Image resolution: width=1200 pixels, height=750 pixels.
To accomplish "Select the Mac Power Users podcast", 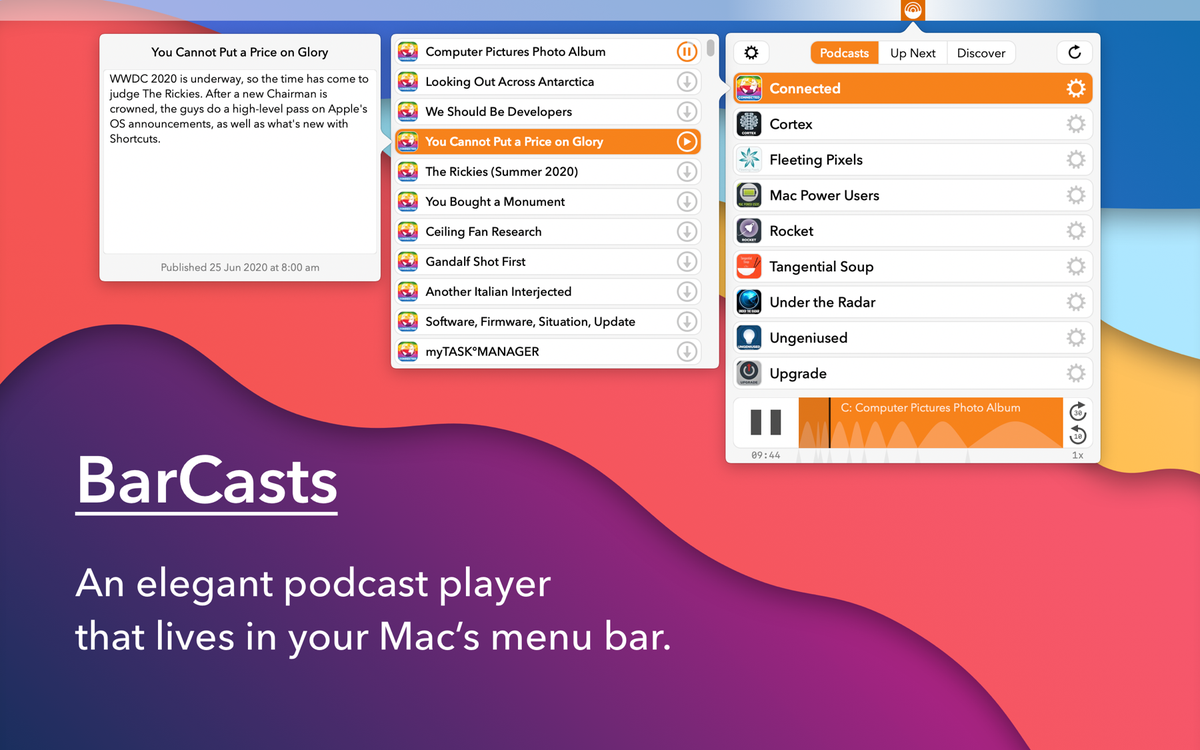I will [x=913, y=195].
